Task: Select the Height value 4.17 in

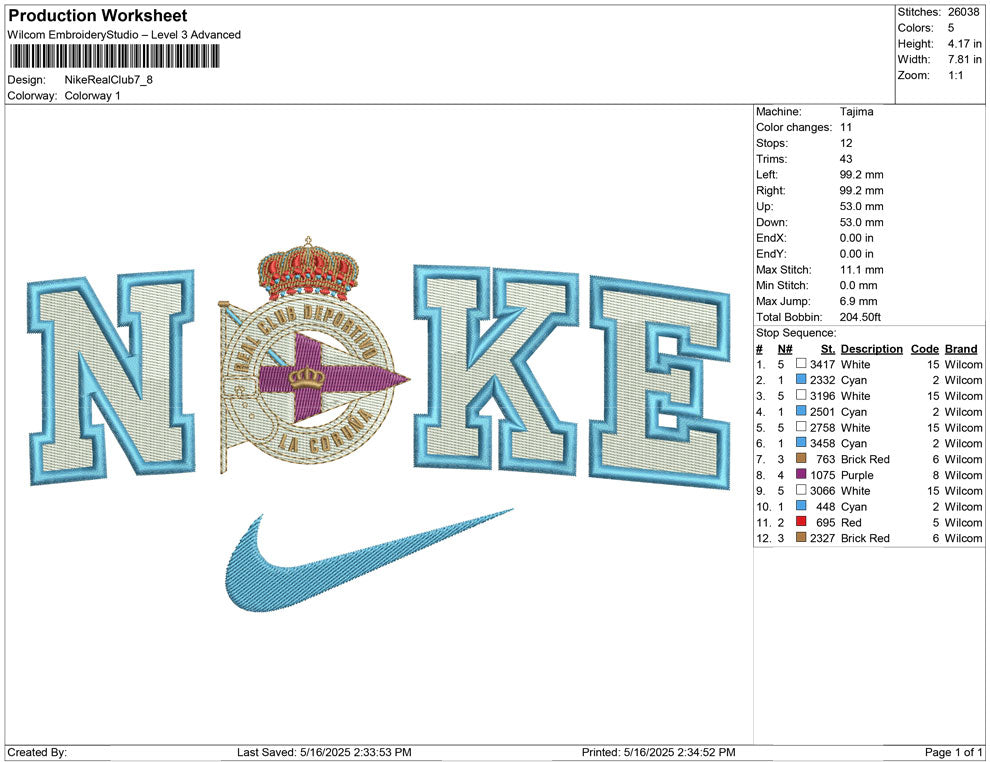Action: pyautogui.click(x=964, y=44)
